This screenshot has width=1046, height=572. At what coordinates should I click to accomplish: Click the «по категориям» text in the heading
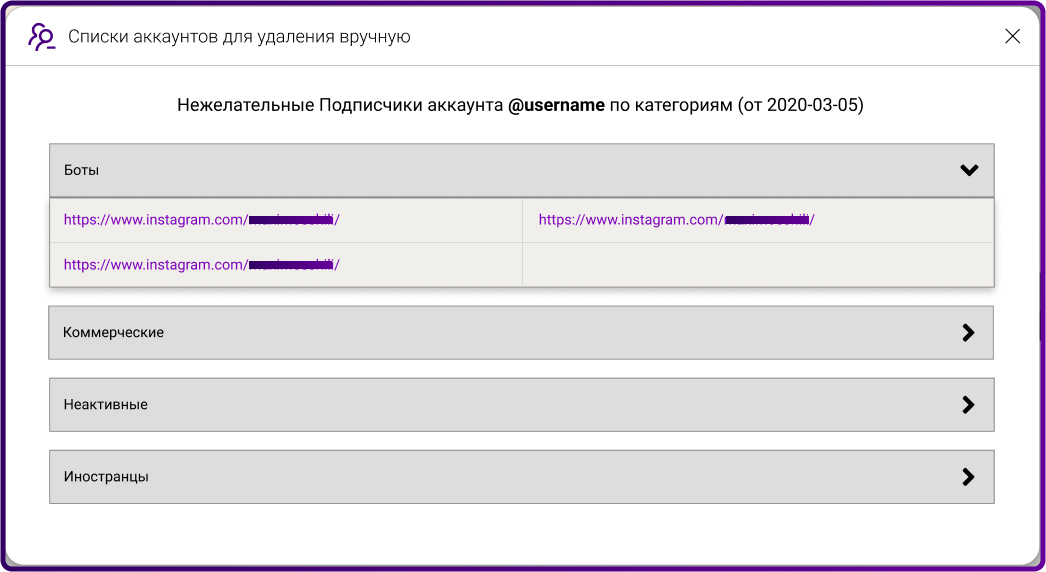671,105
